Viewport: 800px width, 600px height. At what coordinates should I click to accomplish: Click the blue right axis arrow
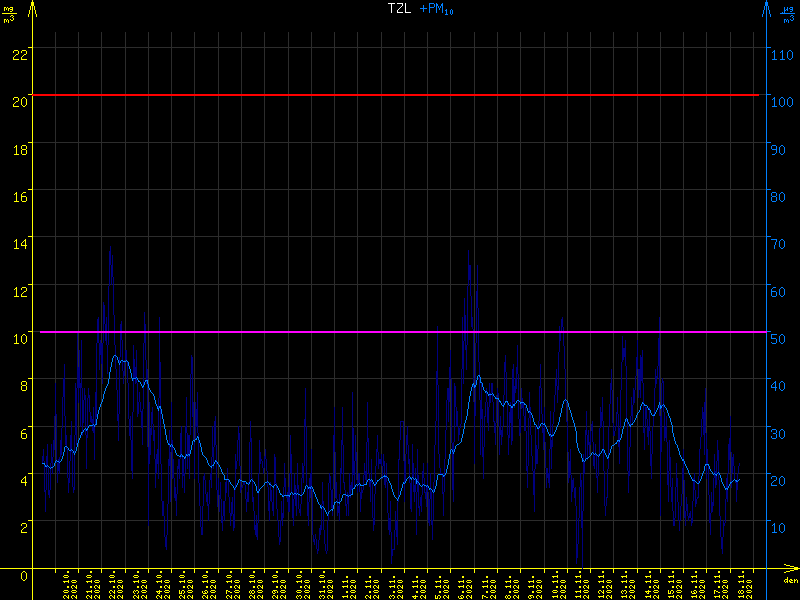point(766,9)
